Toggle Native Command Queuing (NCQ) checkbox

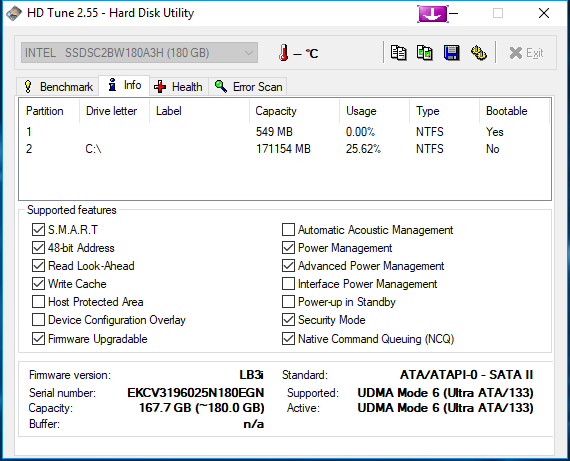point(288,338)
